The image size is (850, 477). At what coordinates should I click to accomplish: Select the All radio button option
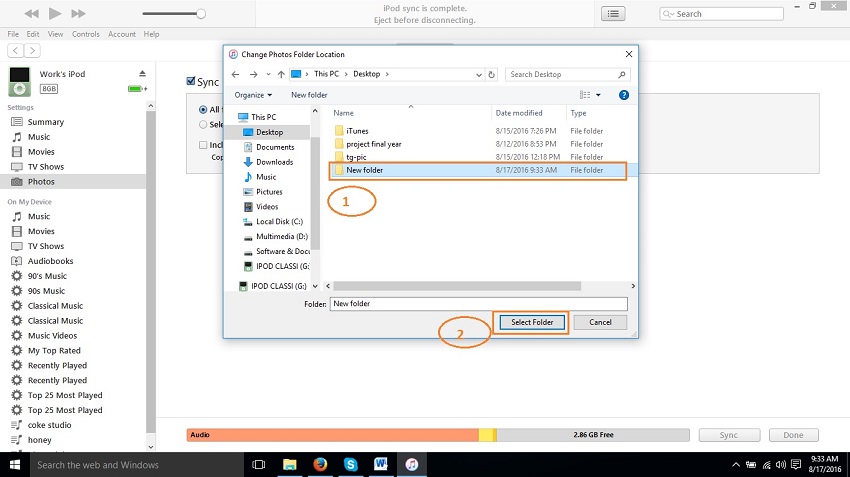202,110
